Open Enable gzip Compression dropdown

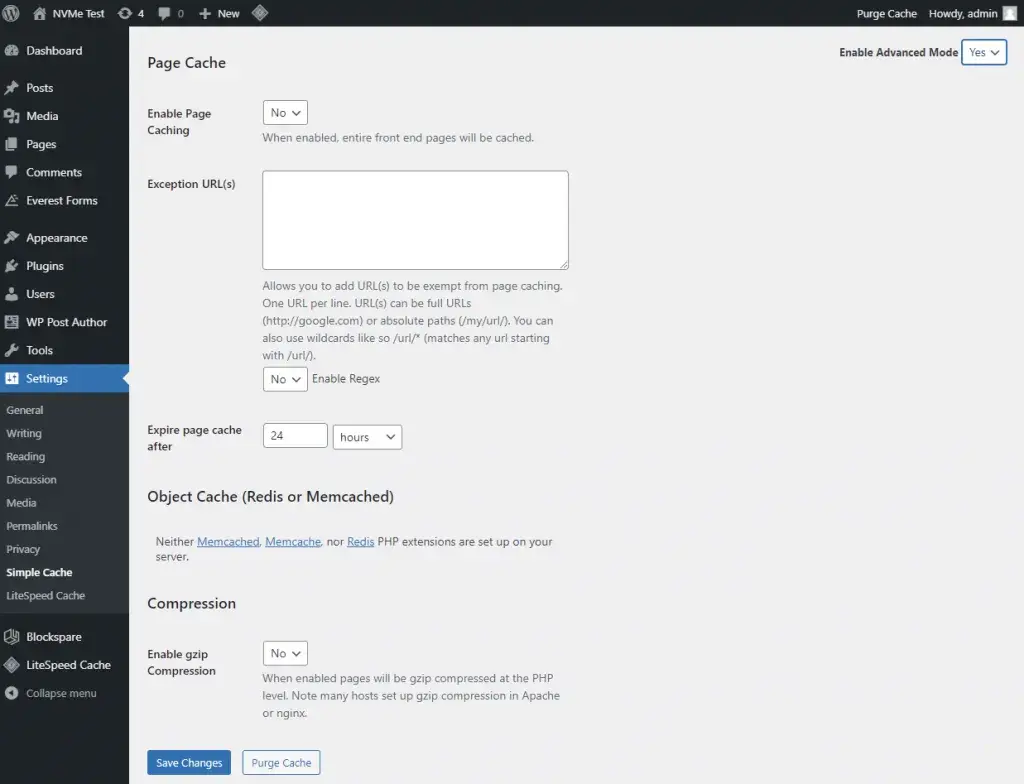tap(285, 653)
